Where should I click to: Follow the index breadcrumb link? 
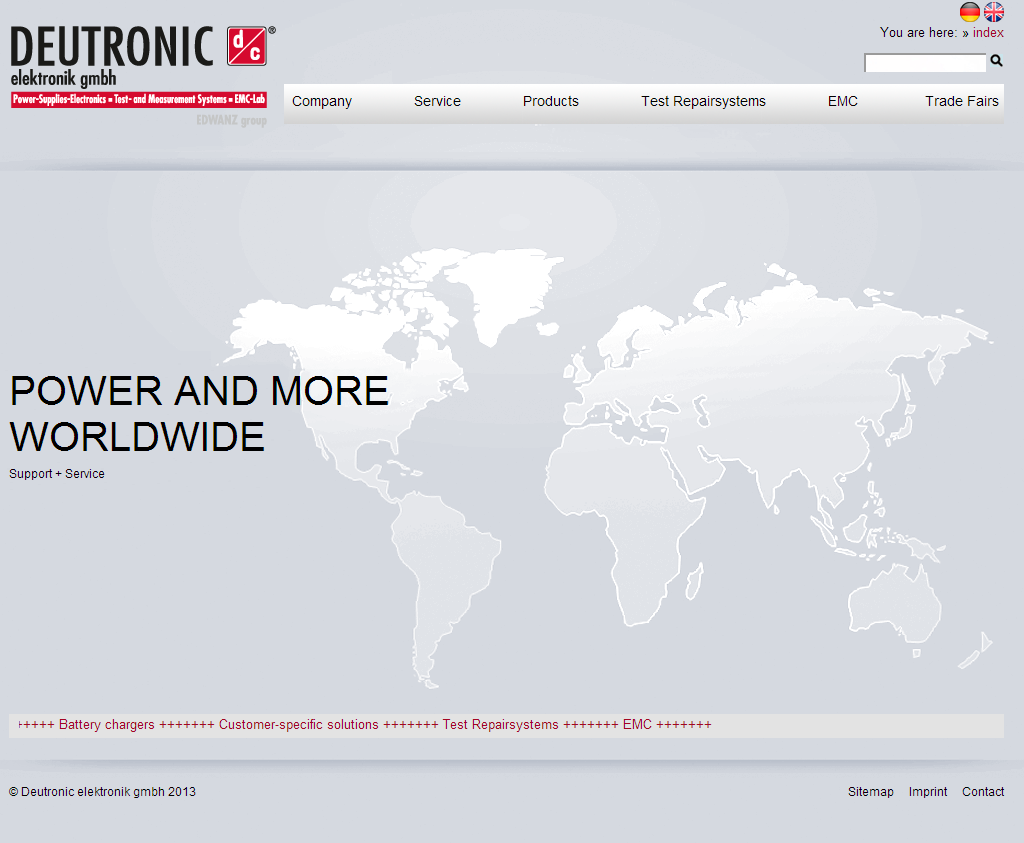[x=988, y=33]
